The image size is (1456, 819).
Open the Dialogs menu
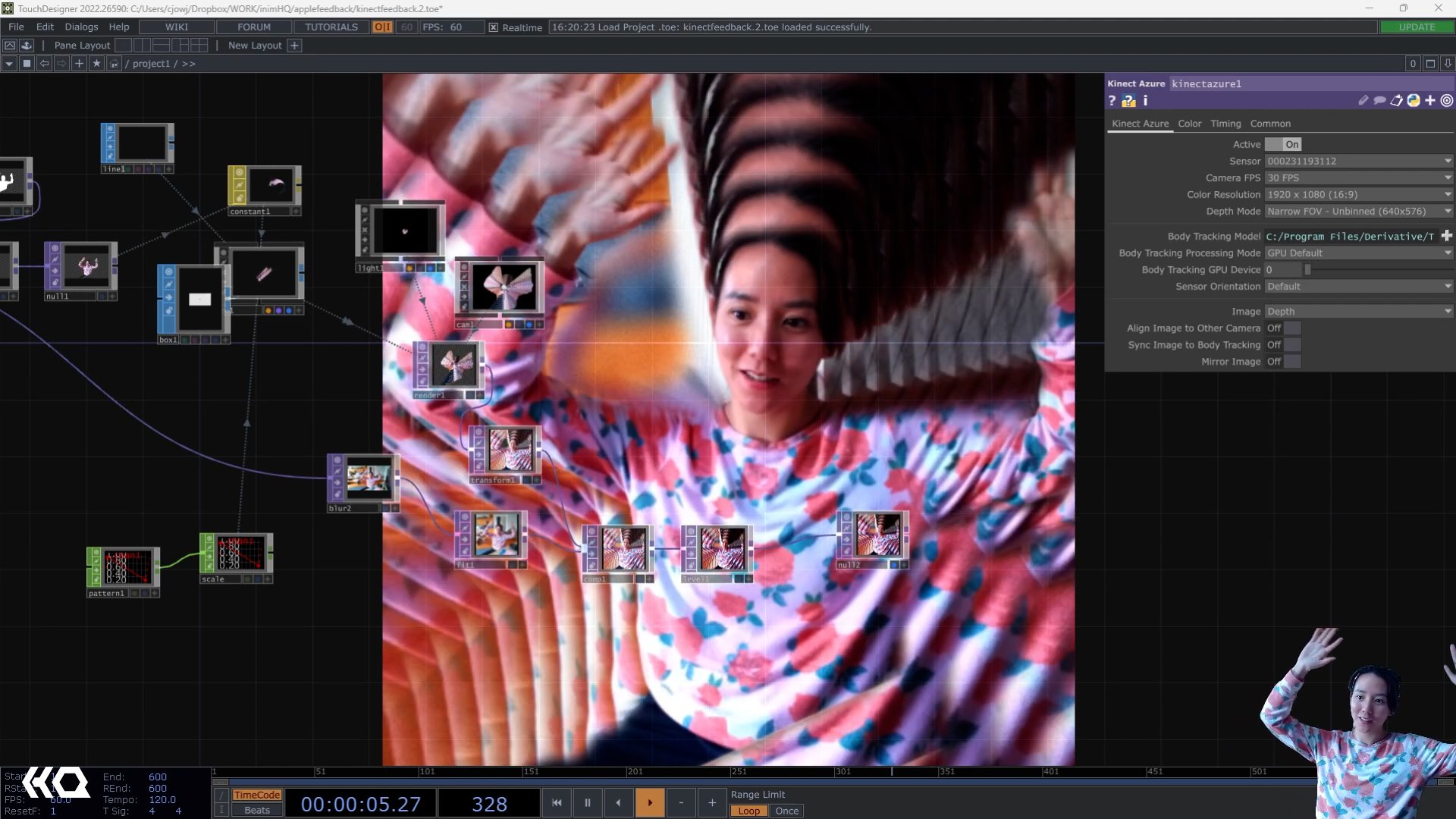point(81,27)
